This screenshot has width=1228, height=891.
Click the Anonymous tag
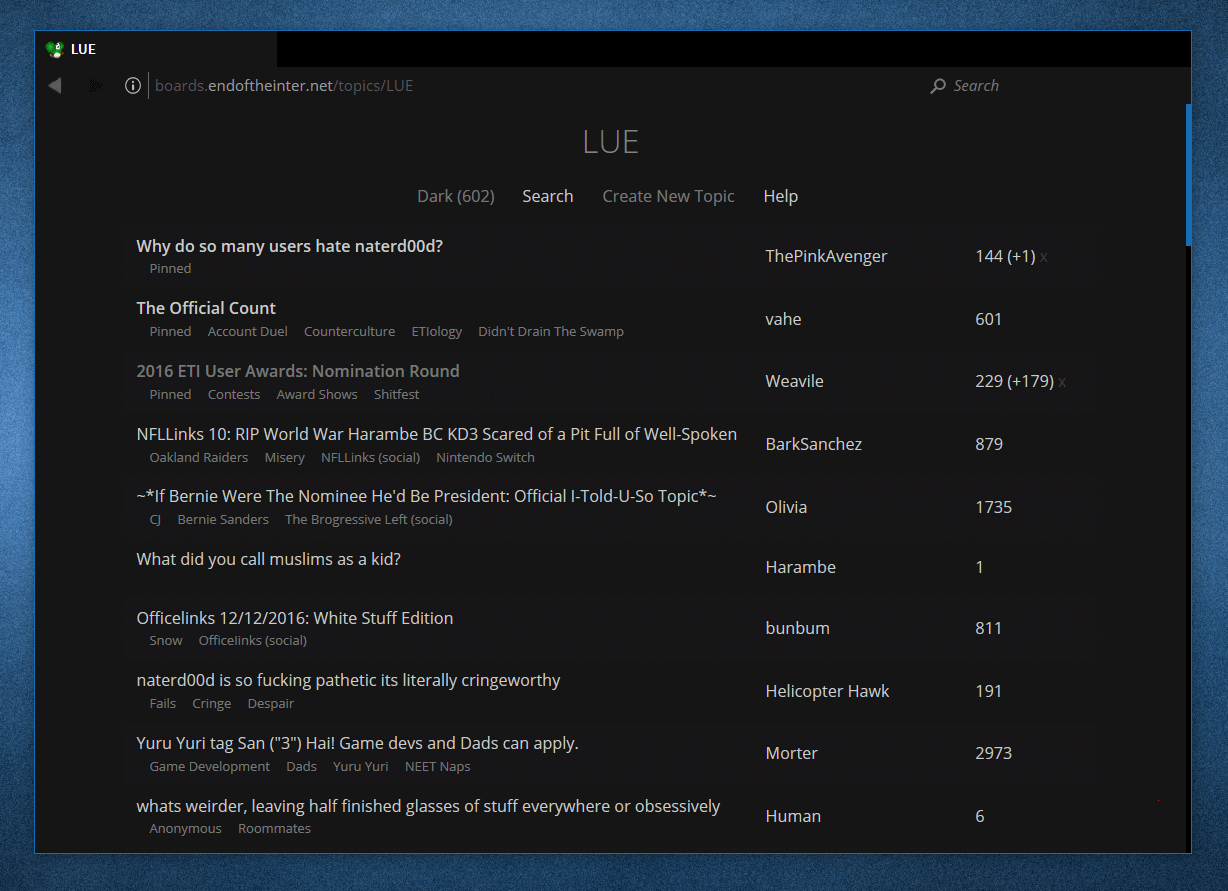click(x=186, y=829)
